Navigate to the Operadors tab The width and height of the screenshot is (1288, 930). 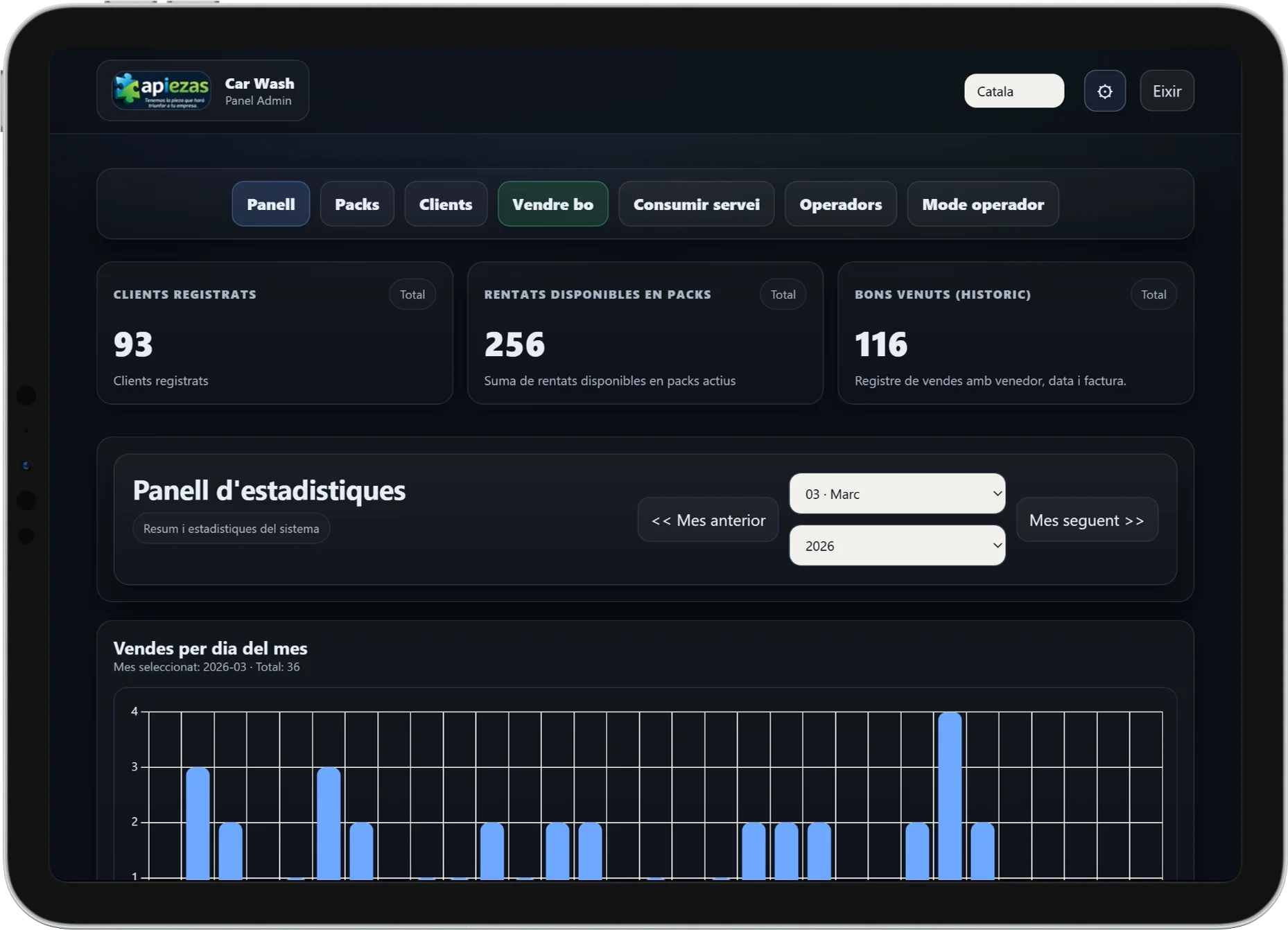click(x=840, y=204)
